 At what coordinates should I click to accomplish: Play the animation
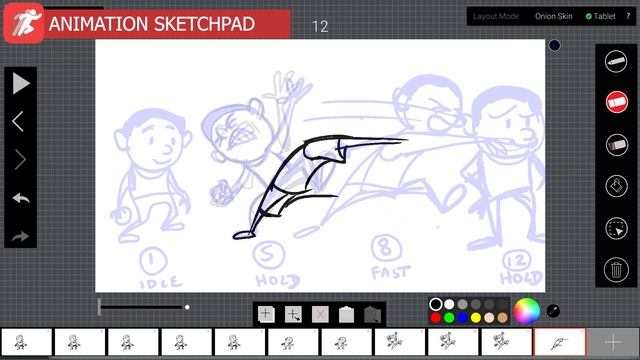pyautogui.click(x=21, y=83)
